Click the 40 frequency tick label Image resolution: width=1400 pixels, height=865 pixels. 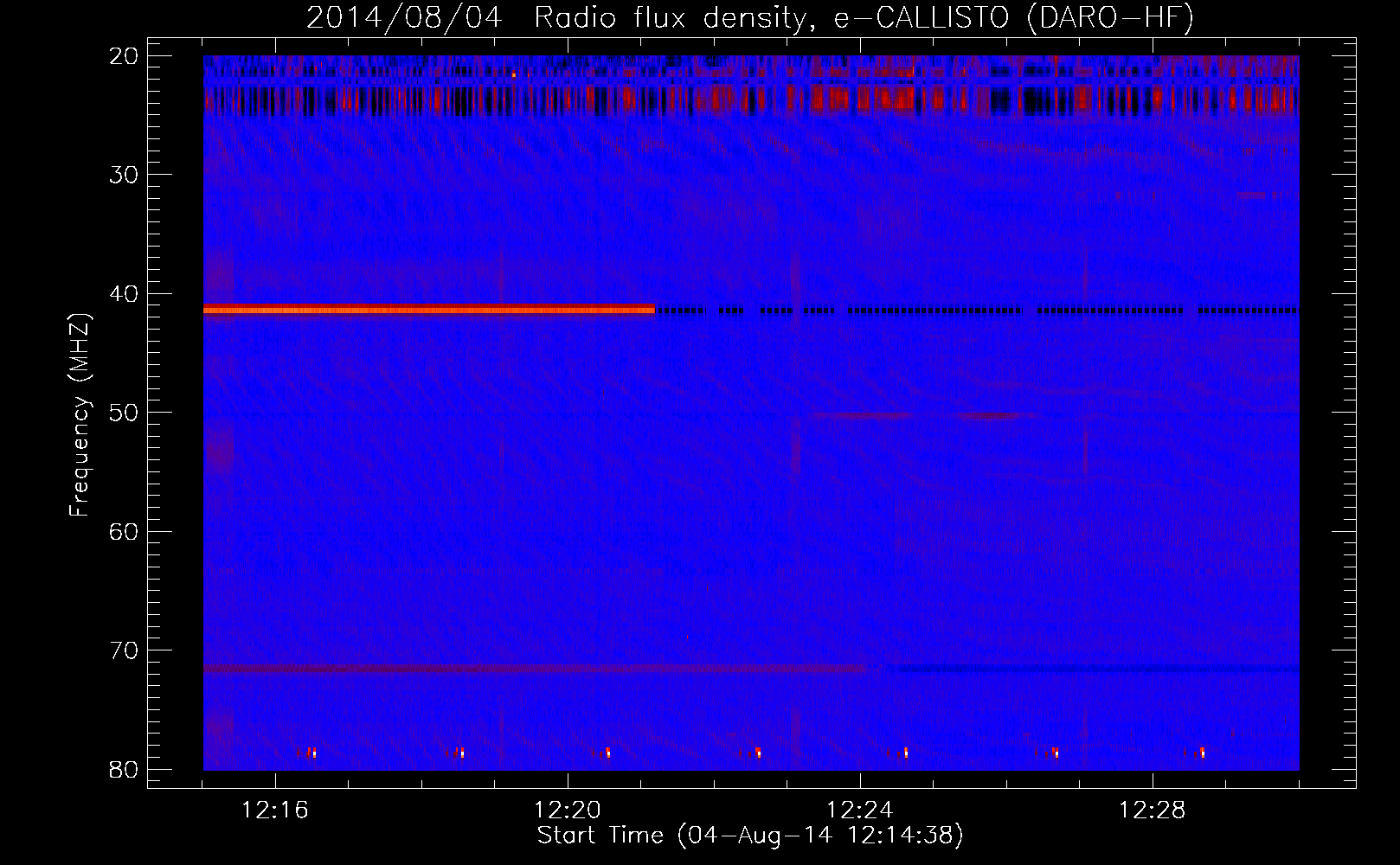[125, 294]
